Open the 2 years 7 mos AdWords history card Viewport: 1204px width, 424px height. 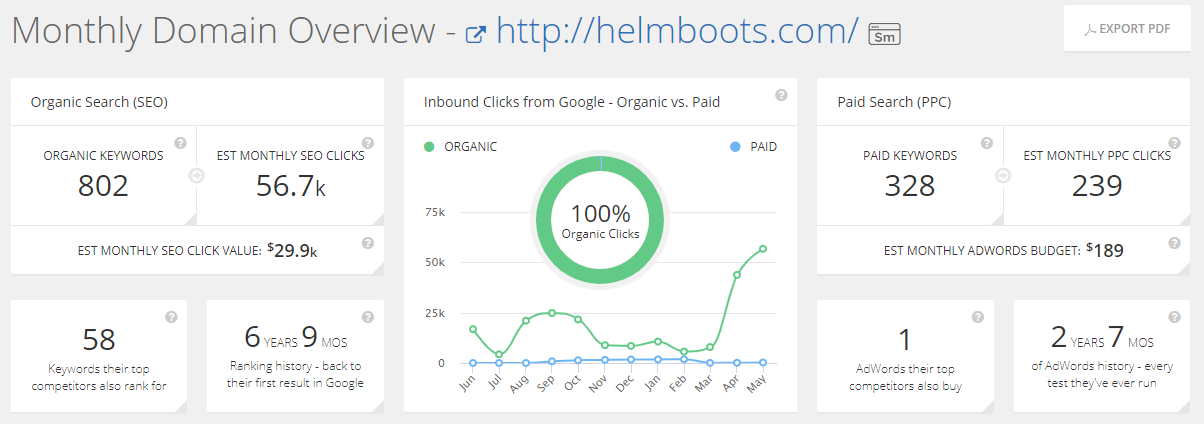point(1102,355)
